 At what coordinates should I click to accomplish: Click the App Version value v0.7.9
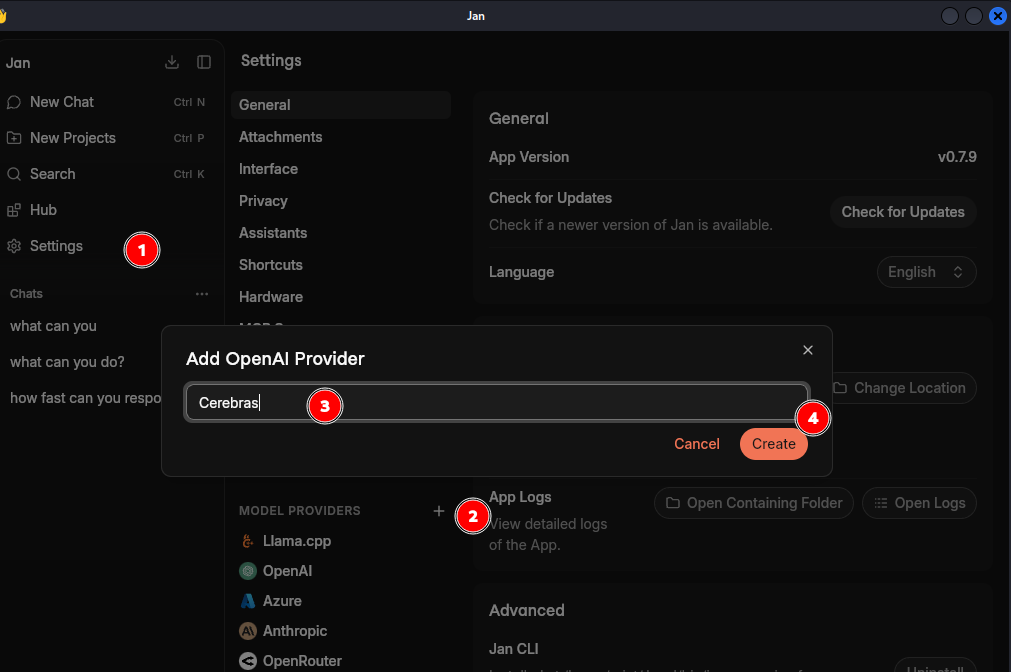[957, 157]
